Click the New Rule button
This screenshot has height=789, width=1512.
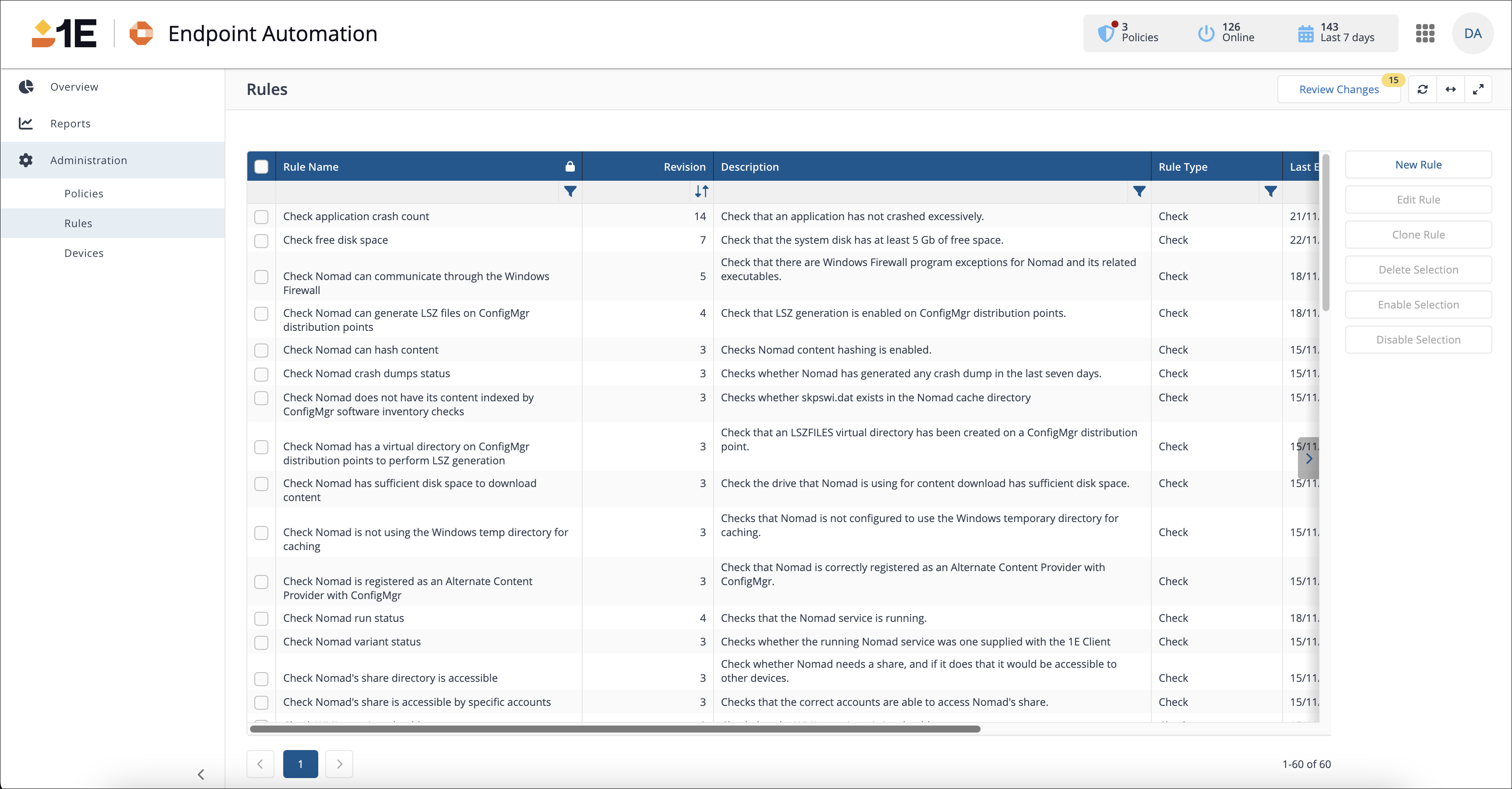[x=1417, y=165]
